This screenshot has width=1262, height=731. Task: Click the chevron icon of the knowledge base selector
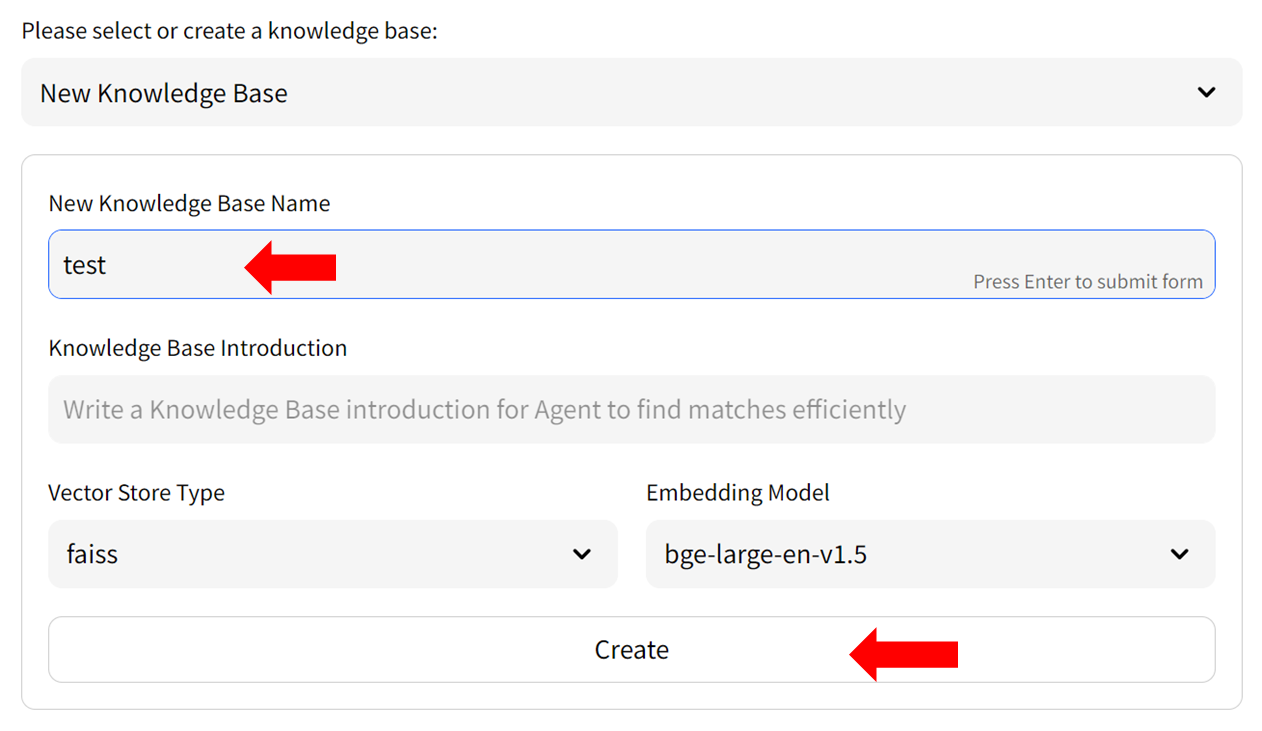pos(1206,93)
